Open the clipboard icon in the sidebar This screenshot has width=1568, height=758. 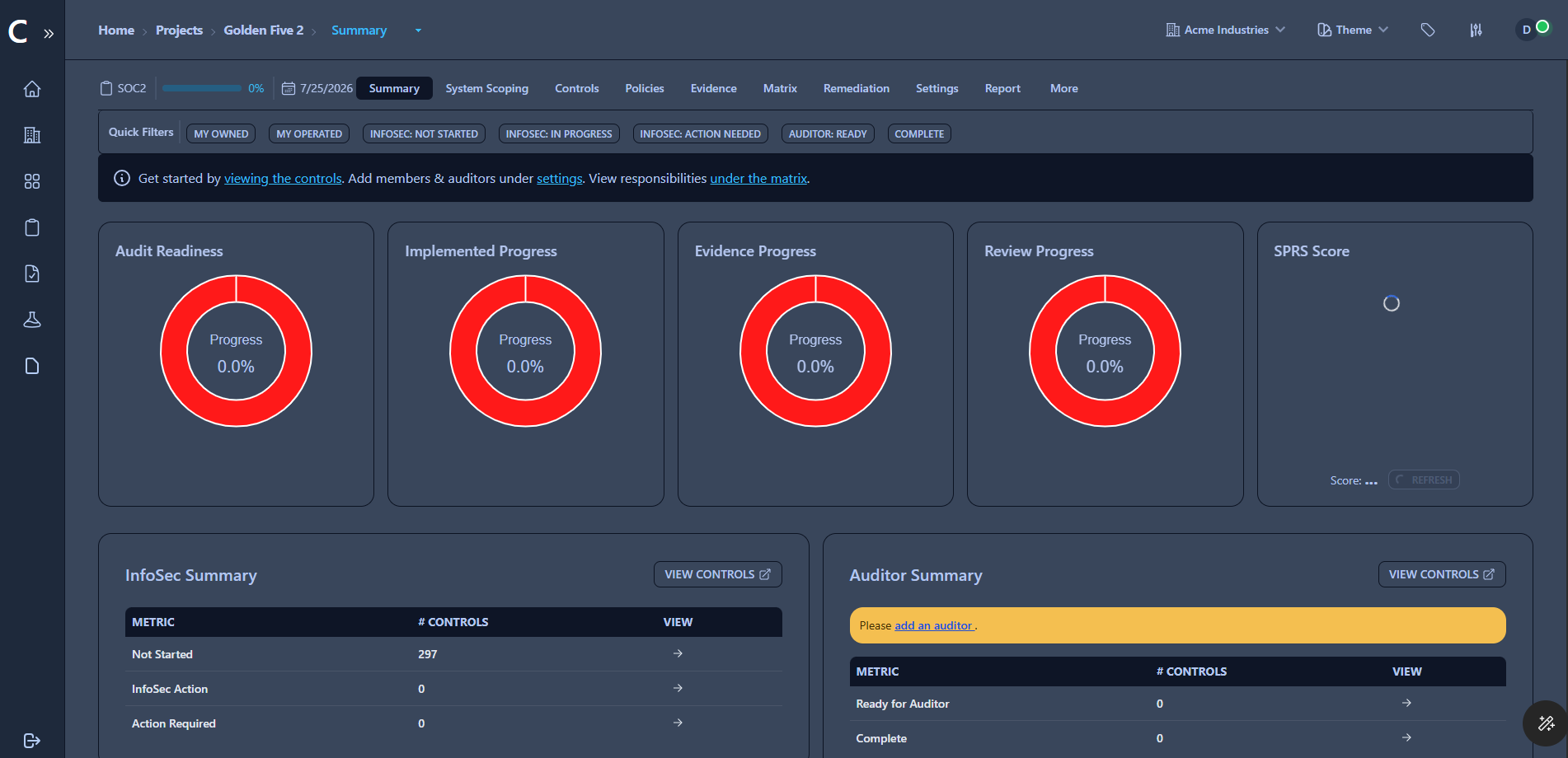coord(32,227)
